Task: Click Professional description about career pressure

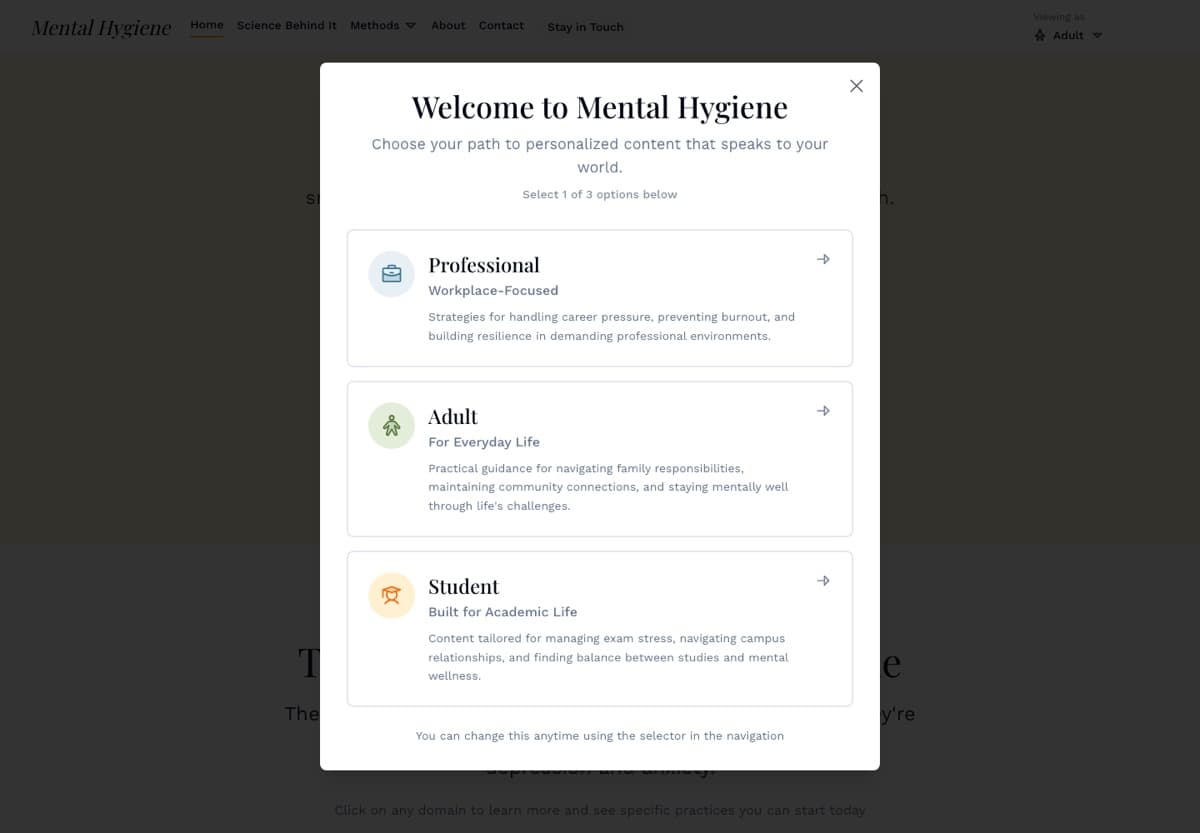Action: coord(612,326)
